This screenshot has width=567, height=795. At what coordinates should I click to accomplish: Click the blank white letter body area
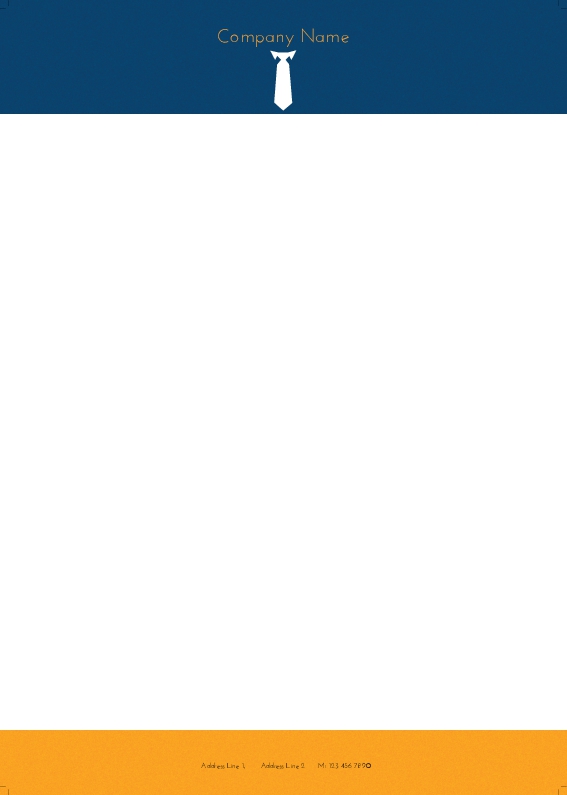[x=284, y=421]
